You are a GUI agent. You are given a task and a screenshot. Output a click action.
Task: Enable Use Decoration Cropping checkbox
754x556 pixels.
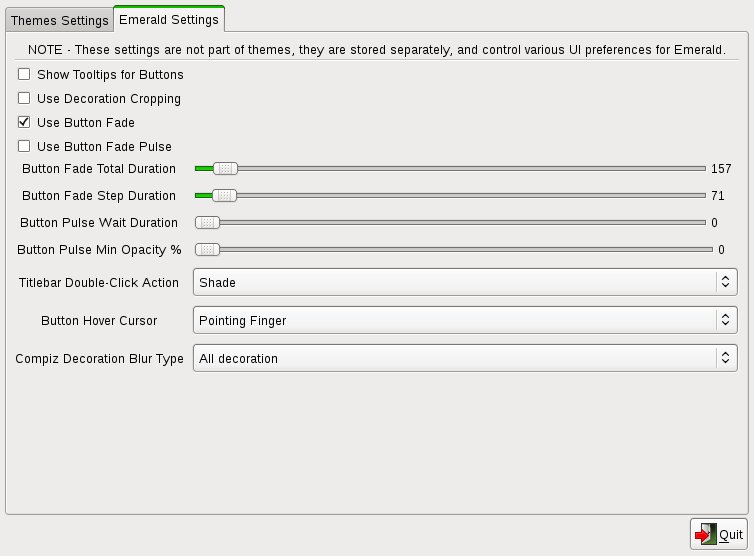pos(24,98)
